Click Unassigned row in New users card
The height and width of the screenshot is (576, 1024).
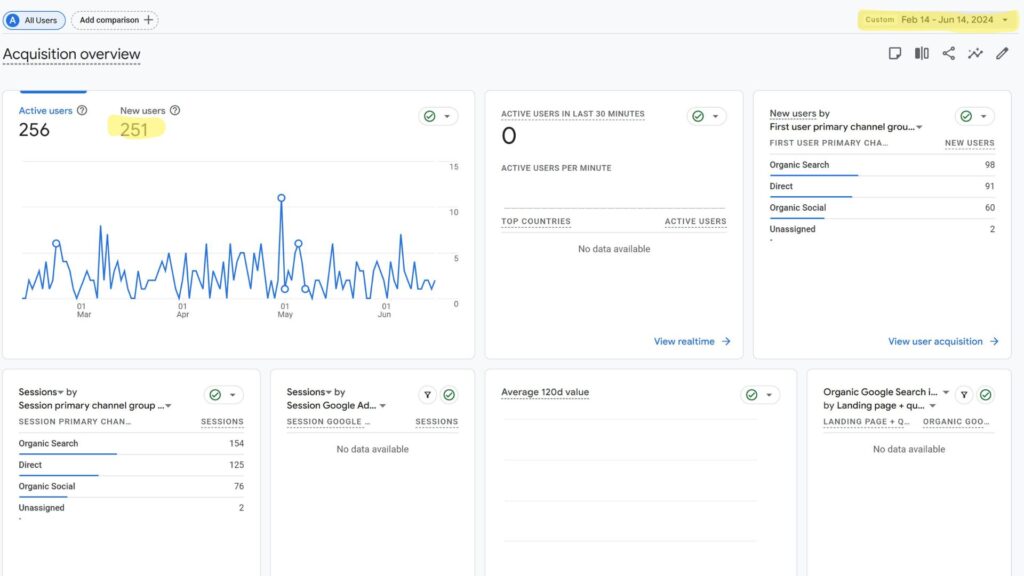pyautogui.click(x=882, y=230)
